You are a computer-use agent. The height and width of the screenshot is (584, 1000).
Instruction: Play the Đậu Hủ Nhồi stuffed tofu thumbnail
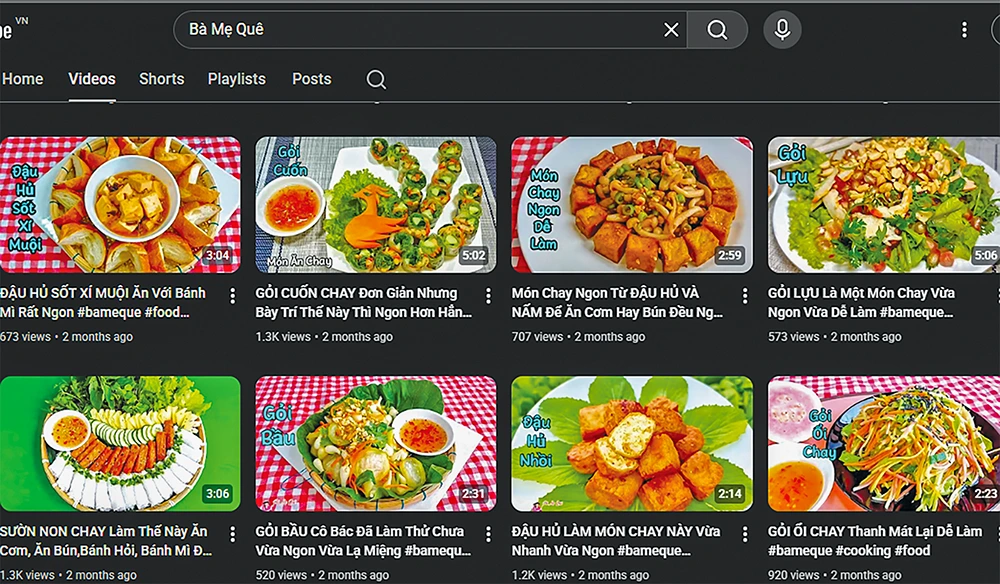point(632,444)
